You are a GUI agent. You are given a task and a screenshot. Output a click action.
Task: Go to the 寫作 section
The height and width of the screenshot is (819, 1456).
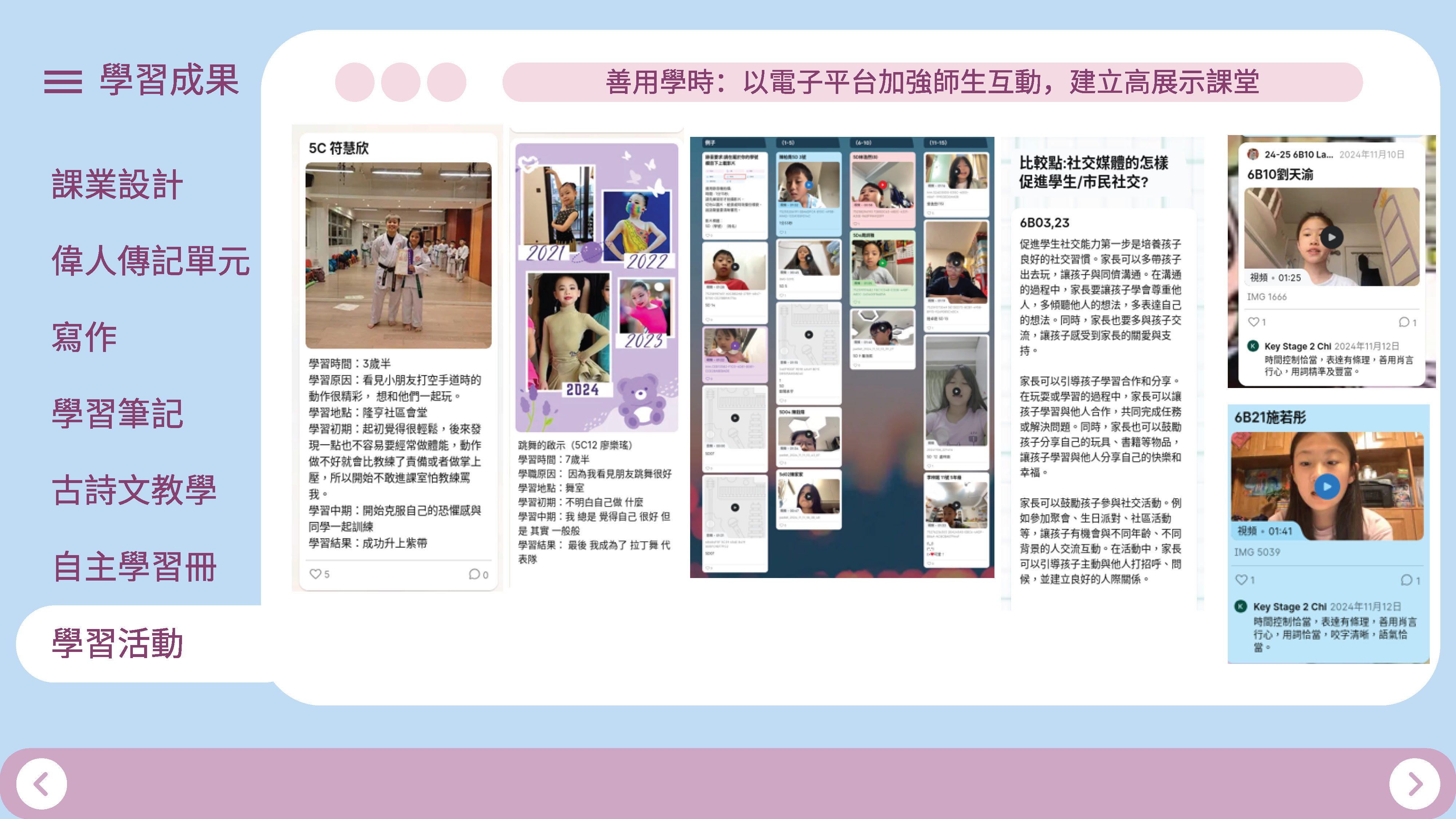click(84, 337)
